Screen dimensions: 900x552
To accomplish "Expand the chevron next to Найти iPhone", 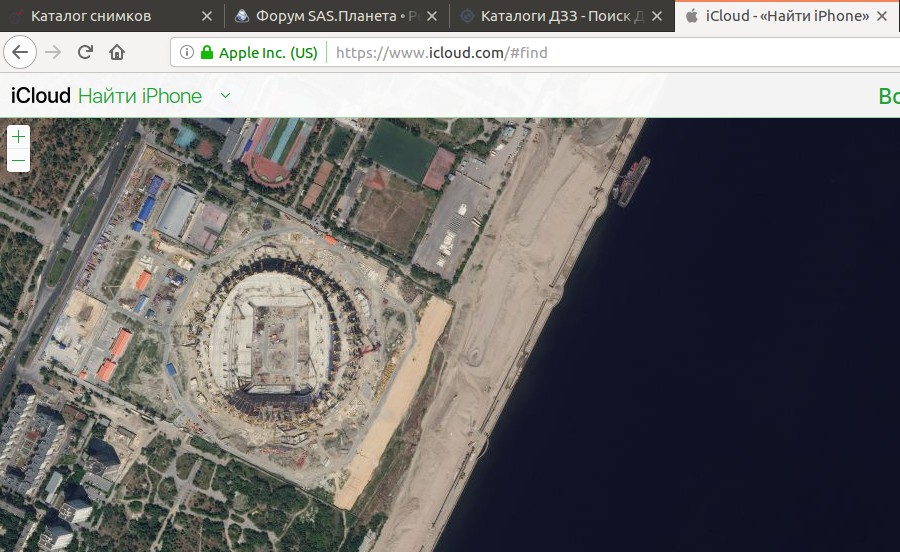I will [225, 95].
